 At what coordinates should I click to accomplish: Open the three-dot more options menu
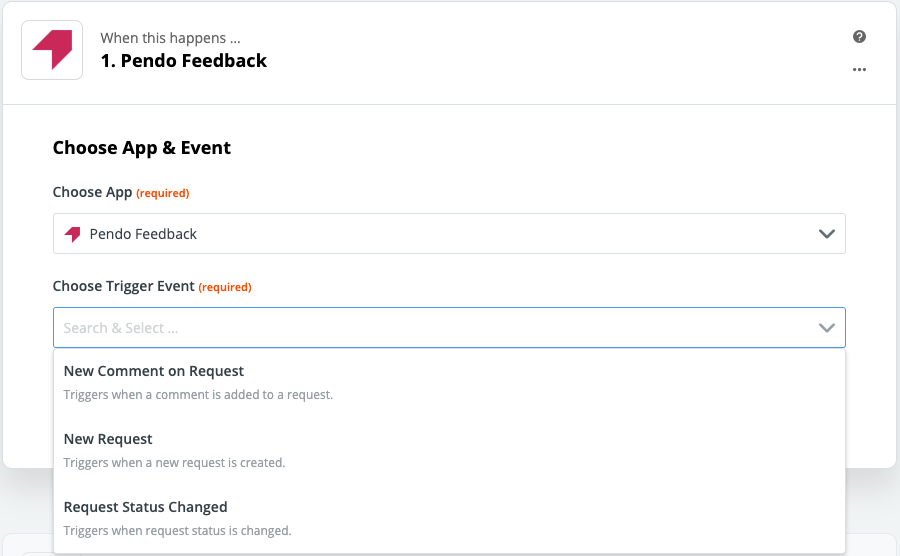(x=859, y=69)
